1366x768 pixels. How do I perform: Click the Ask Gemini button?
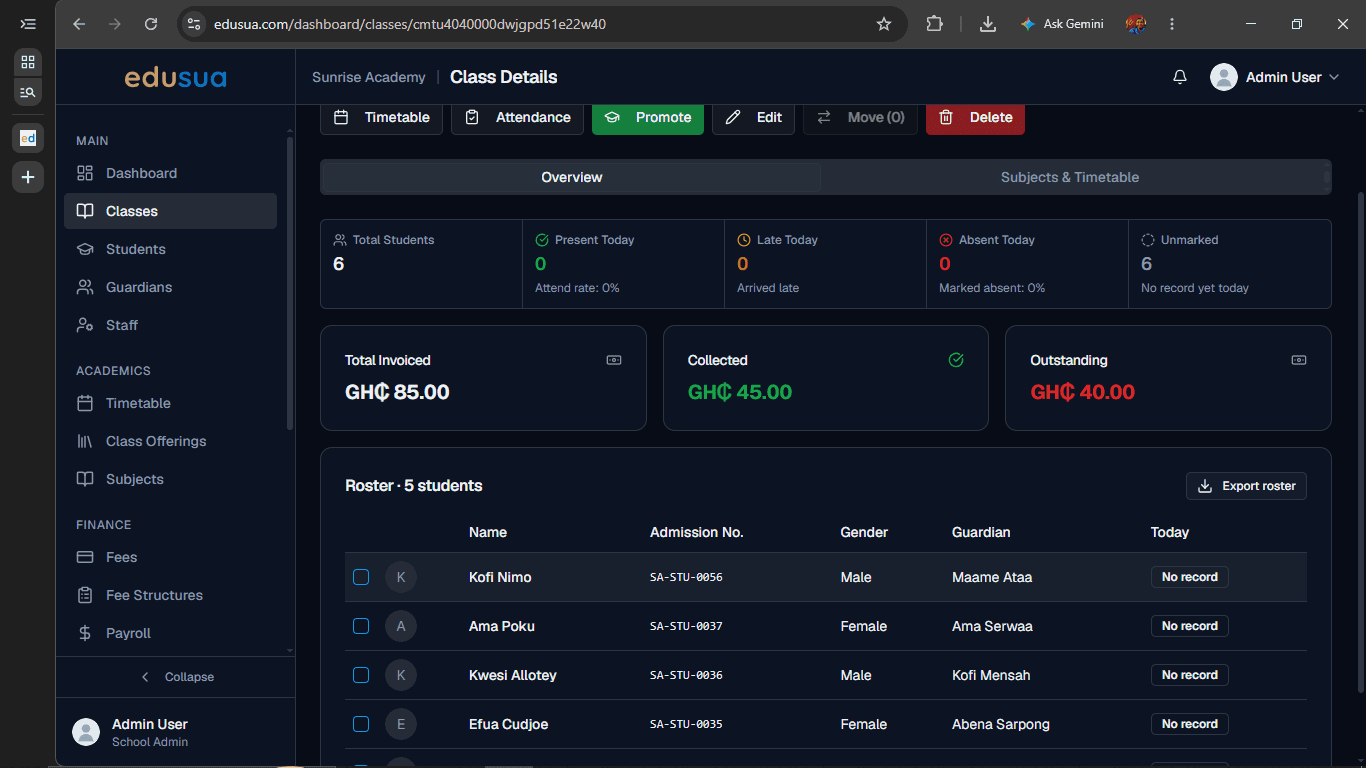coord(1062,24)
